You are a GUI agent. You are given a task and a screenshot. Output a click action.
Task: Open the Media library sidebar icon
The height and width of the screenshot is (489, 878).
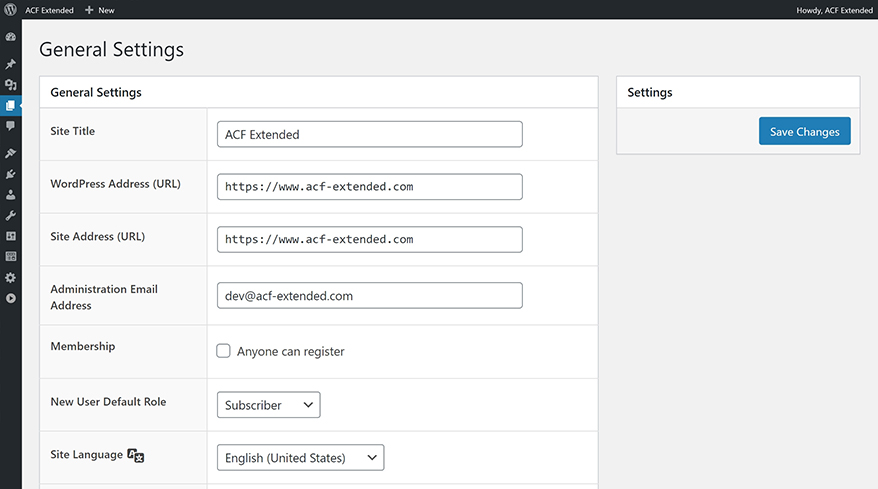coord(10,85)
